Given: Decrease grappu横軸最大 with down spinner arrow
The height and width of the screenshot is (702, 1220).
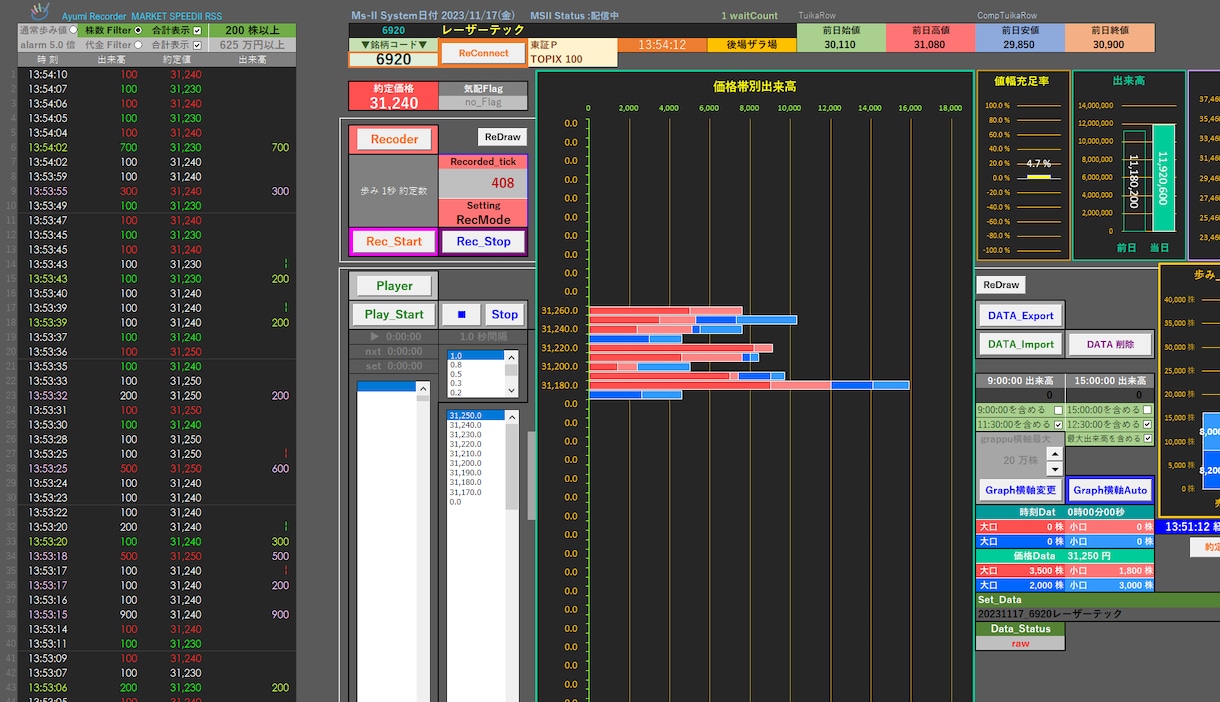Looking at the screenshot, I should point(1054,469).
